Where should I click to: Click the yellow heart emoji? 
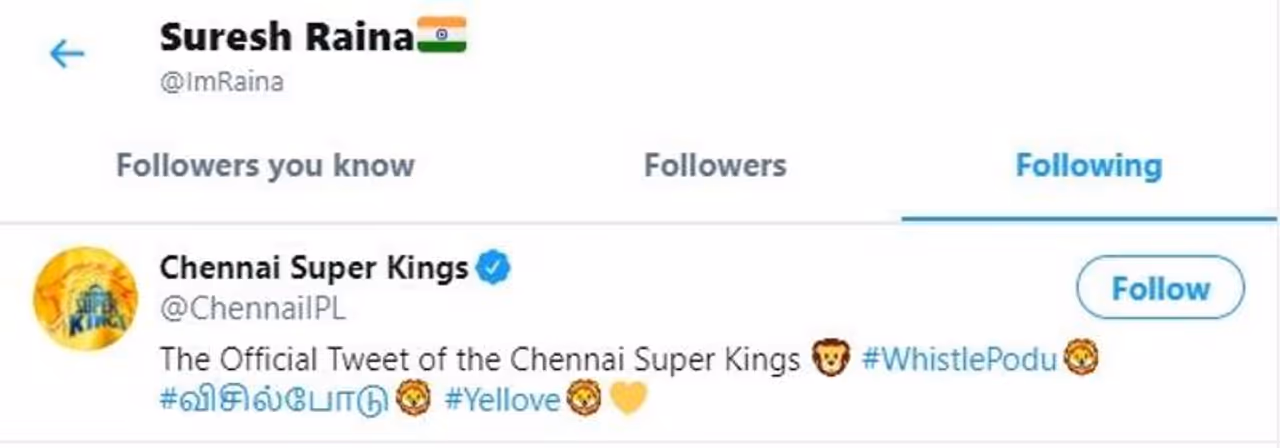[x=628, y=400]
